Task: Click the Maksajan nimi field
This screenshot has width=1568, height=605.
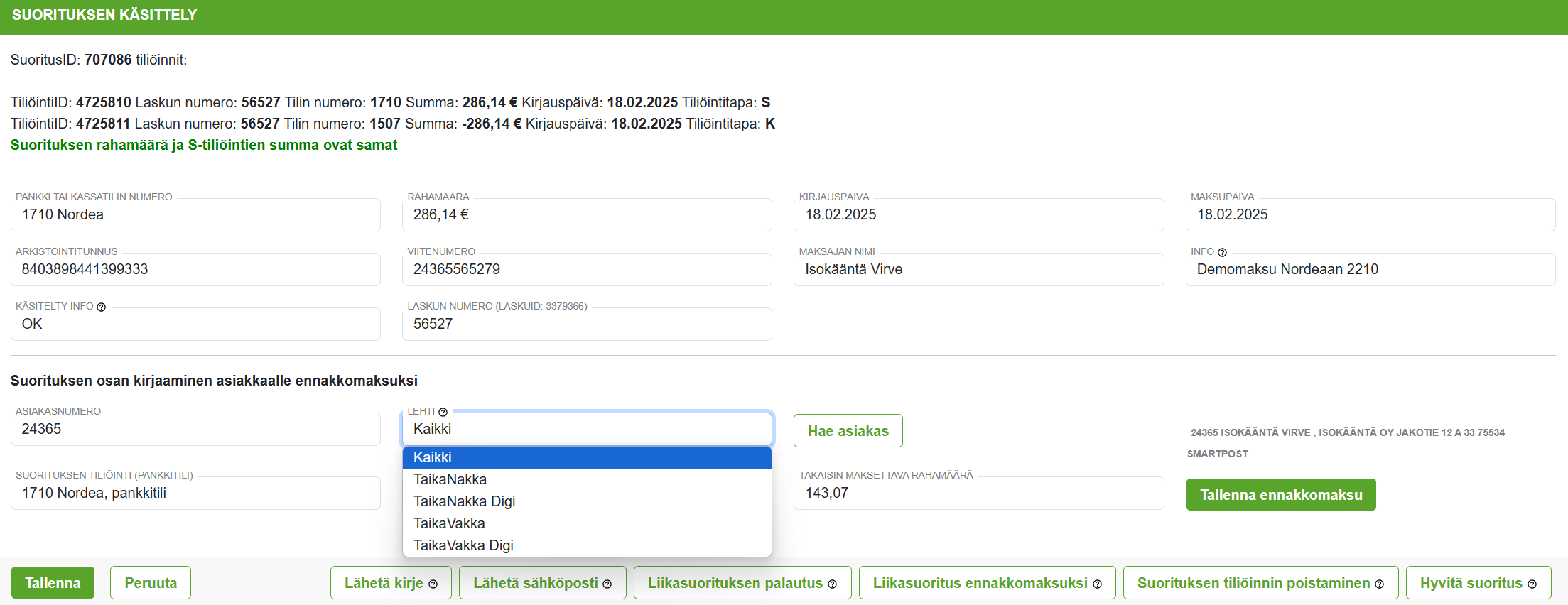Action: [978, 269]
